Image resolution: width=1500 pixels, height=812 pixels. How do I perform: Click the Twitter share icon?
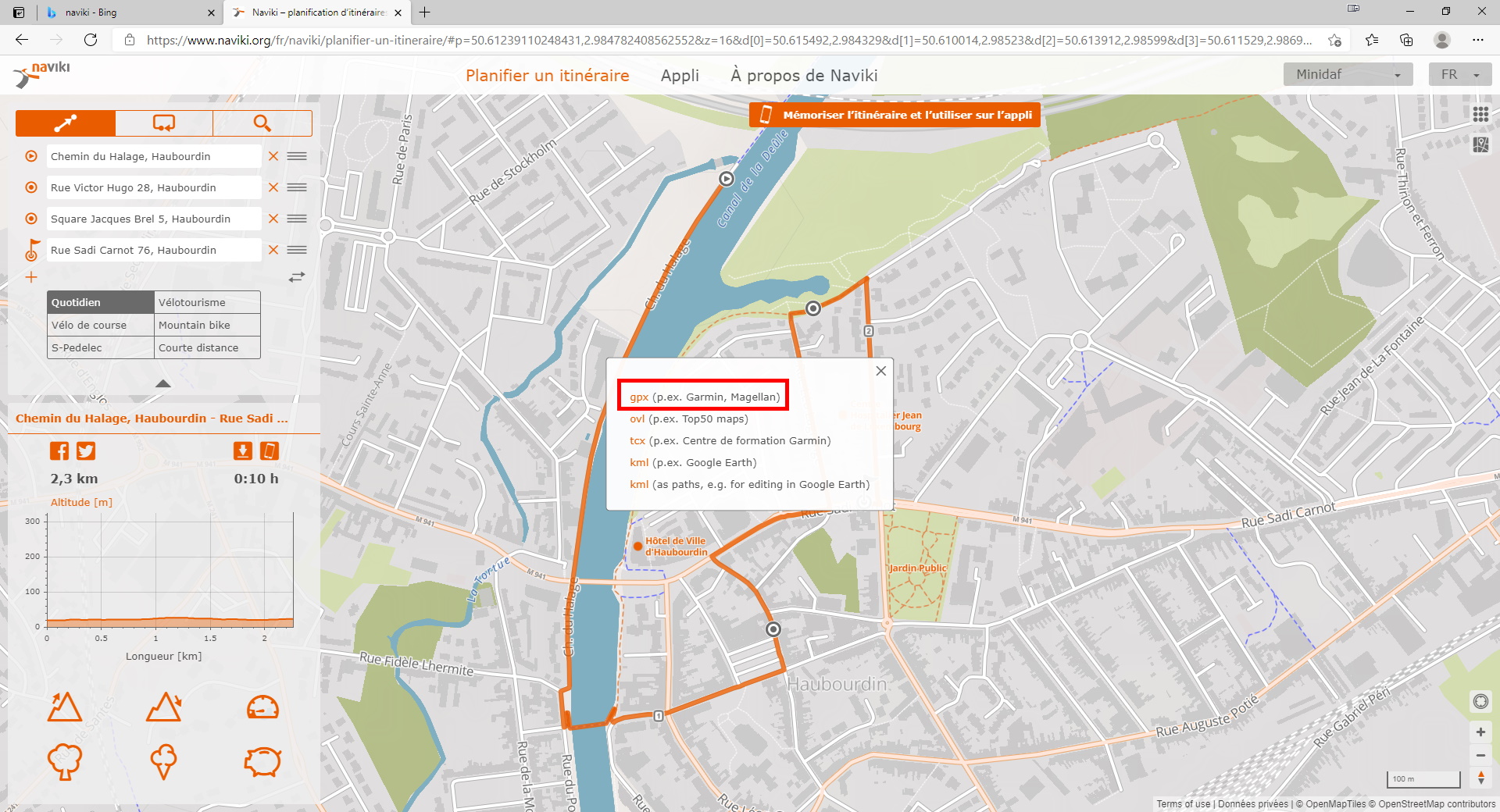tap(86, 451)
